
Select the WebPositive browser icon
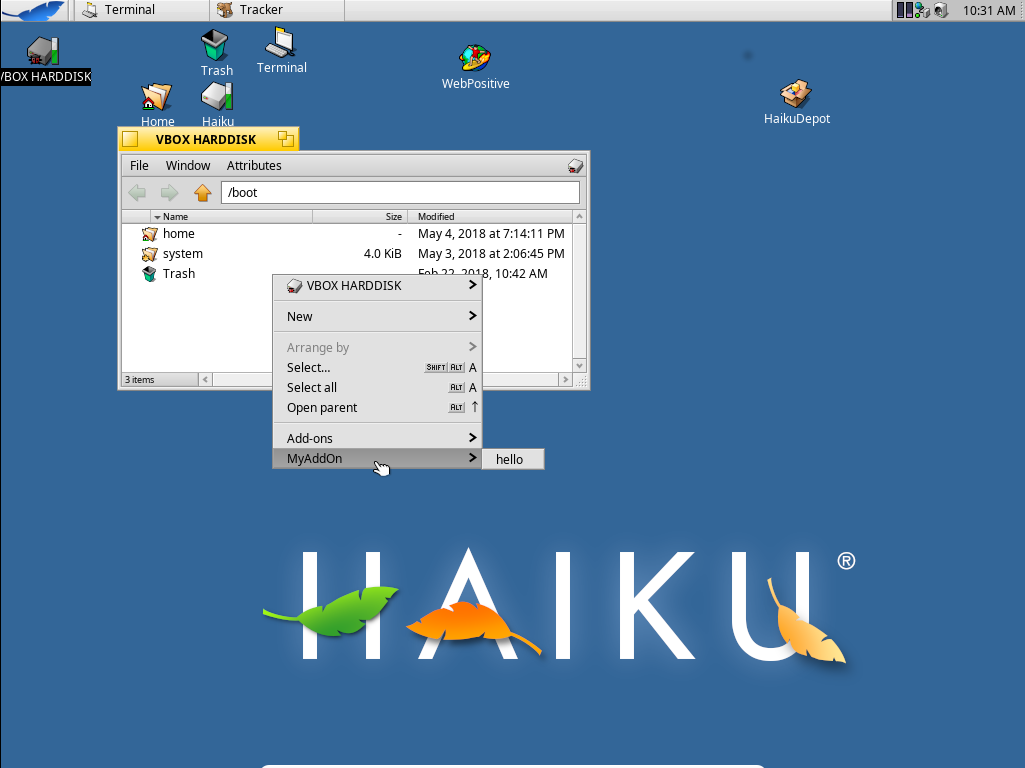point(475,67)
